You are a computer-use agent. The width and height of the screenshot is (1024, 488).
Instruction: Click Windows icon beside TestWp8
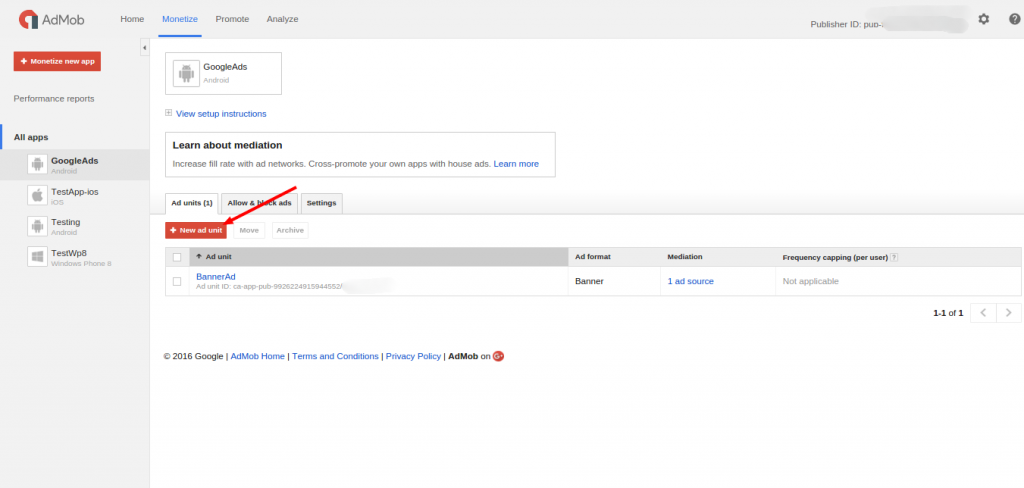pyautogui.click(x=38, y=257)
